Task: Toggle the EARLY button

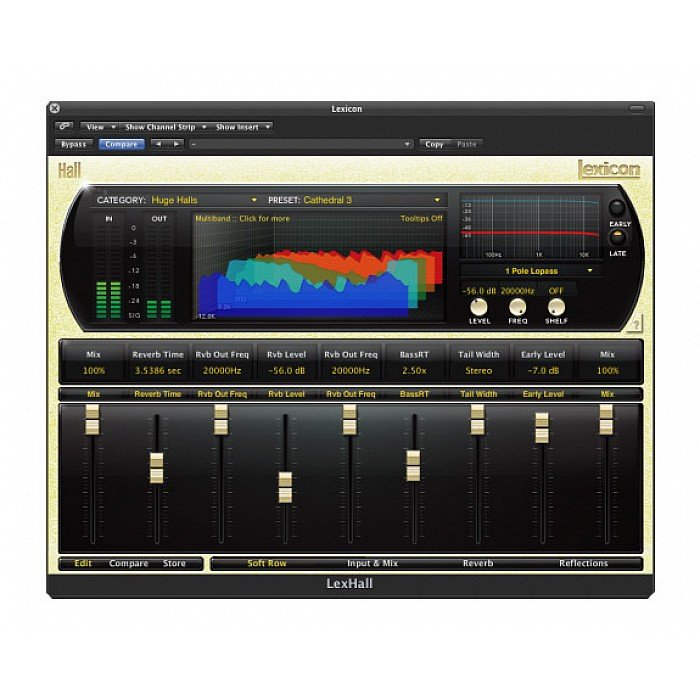Action: point(617,210)
